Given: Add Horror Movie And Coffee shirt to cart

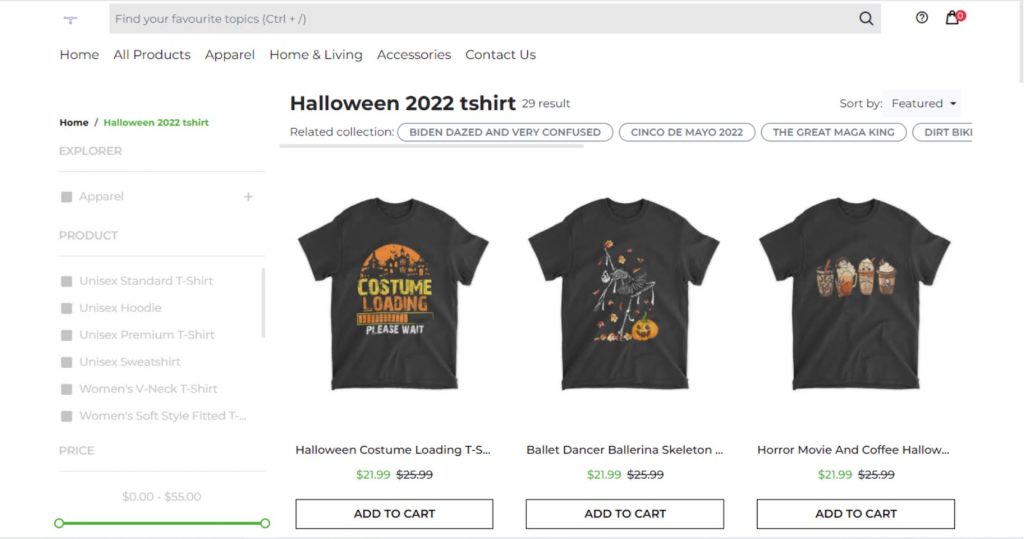Looking at the screenshot, I should coord(855,514).
